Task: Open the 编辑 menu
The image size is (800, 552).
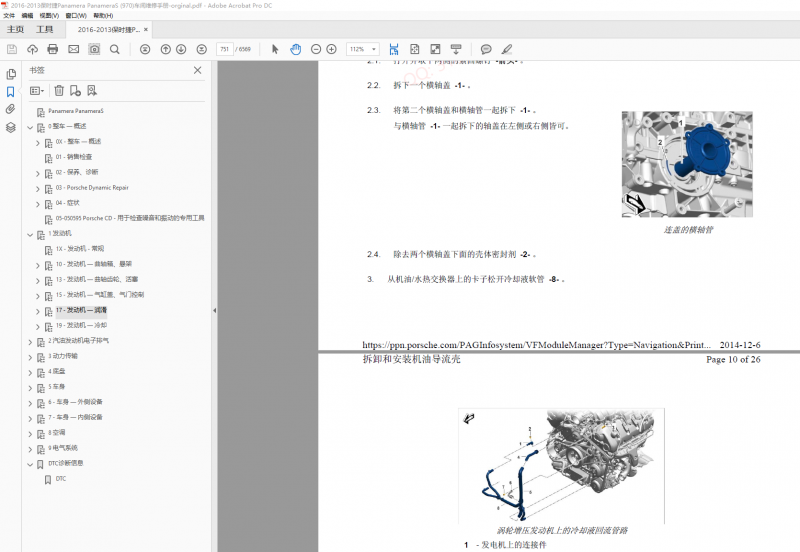Action: tap(27, 15)
